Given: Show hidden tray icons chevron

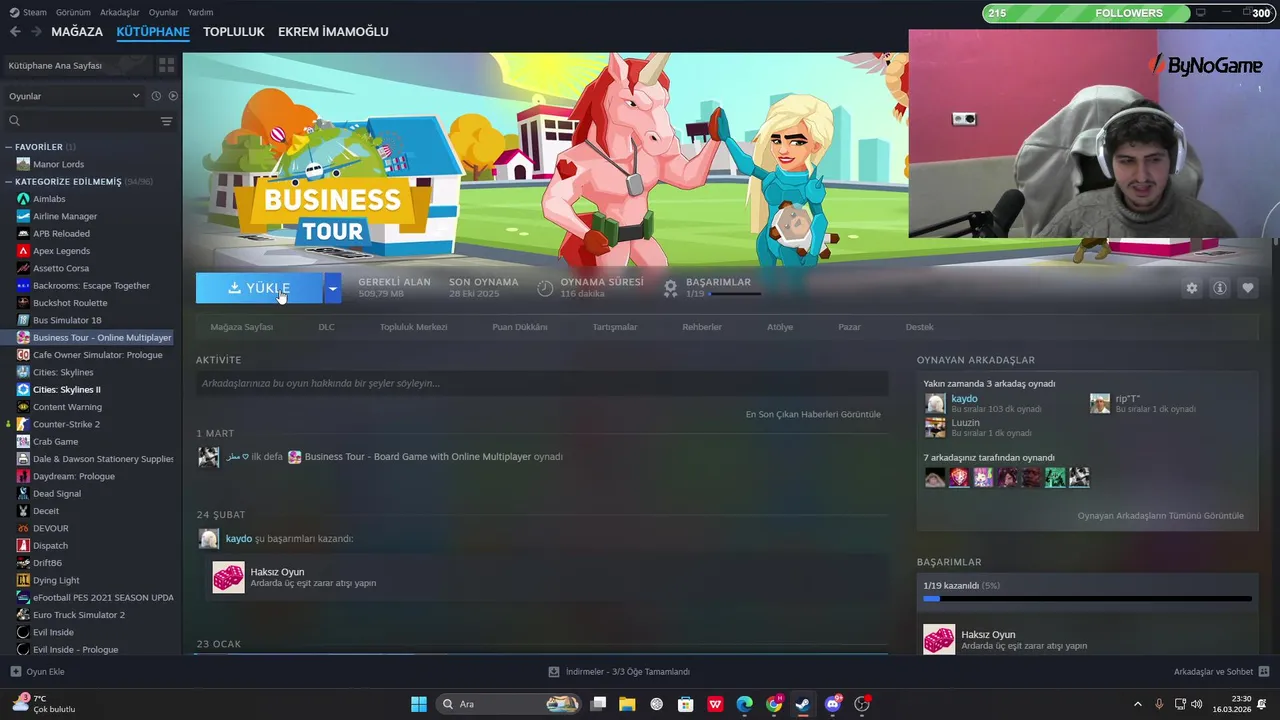Looking at the screenshot, I should (x=1137, y=704).
